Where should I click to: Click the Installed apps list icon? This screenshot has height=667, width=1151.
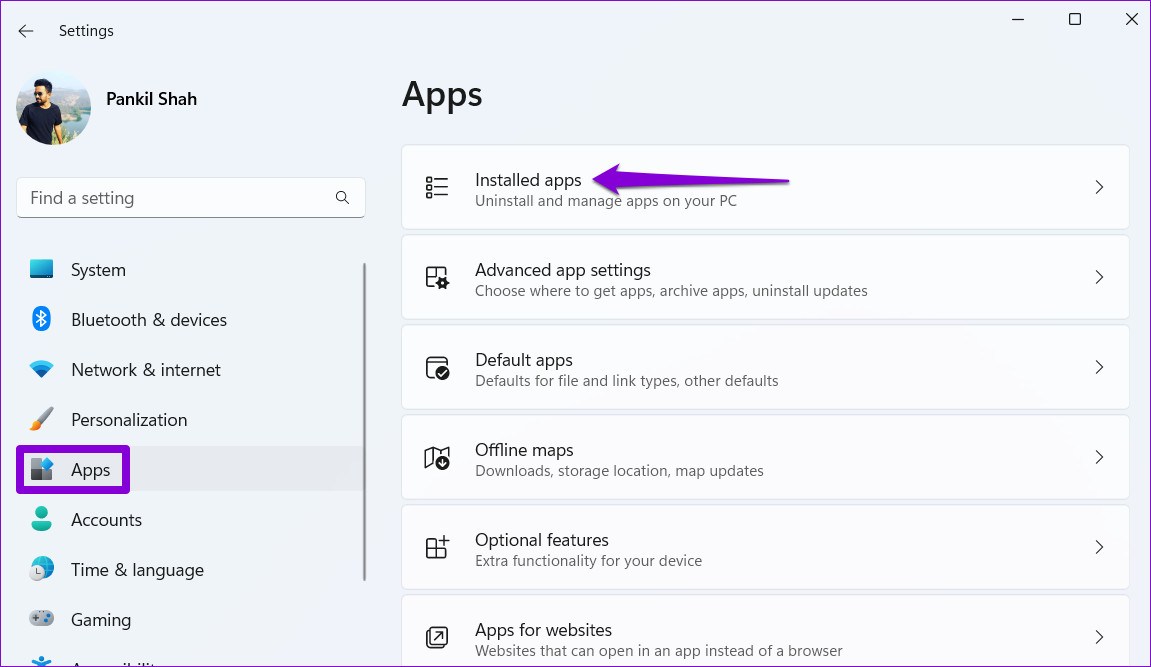pyautogui.click(x=437, y=187)
